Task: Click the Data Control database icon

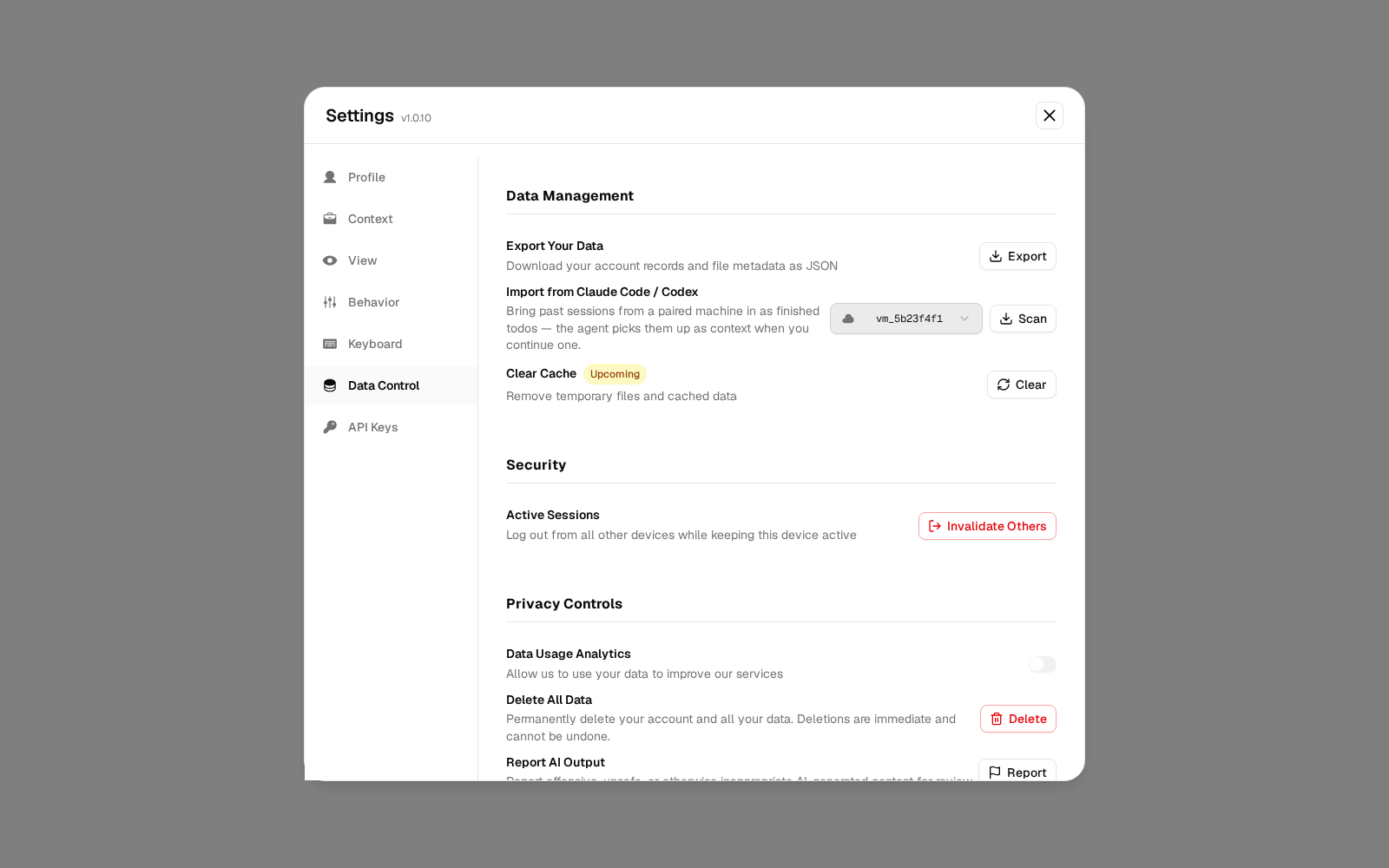Action: tap(330, 385)
